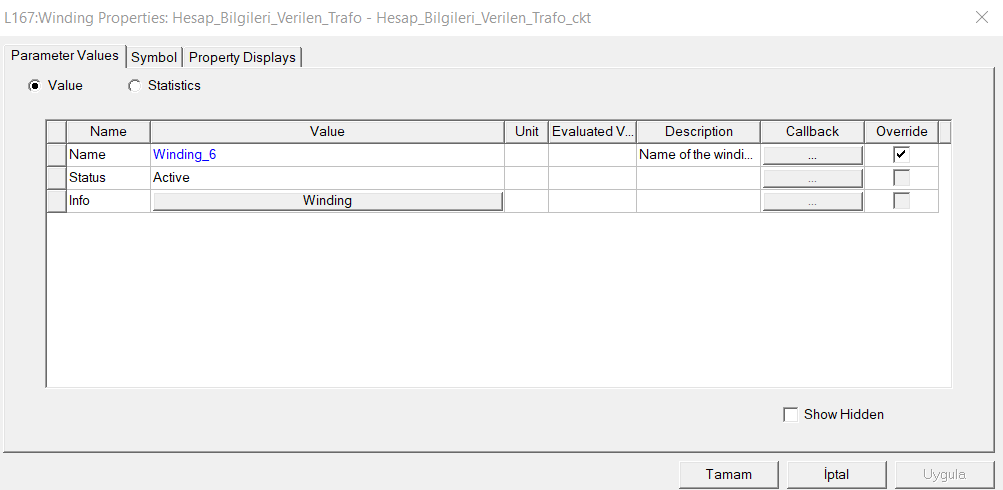Open the Property Displays tab
Image resolution: width=1003 pixels, height=490 pixels.
pyautogui.click(x=243, y=57)
